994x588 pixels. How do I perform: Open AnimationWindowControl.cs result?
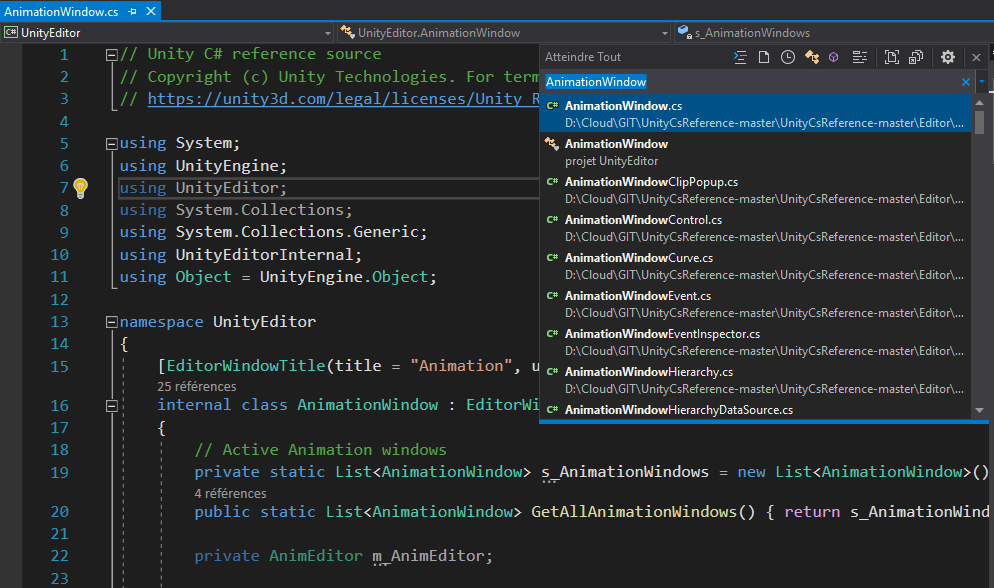(x=755, y=227)
